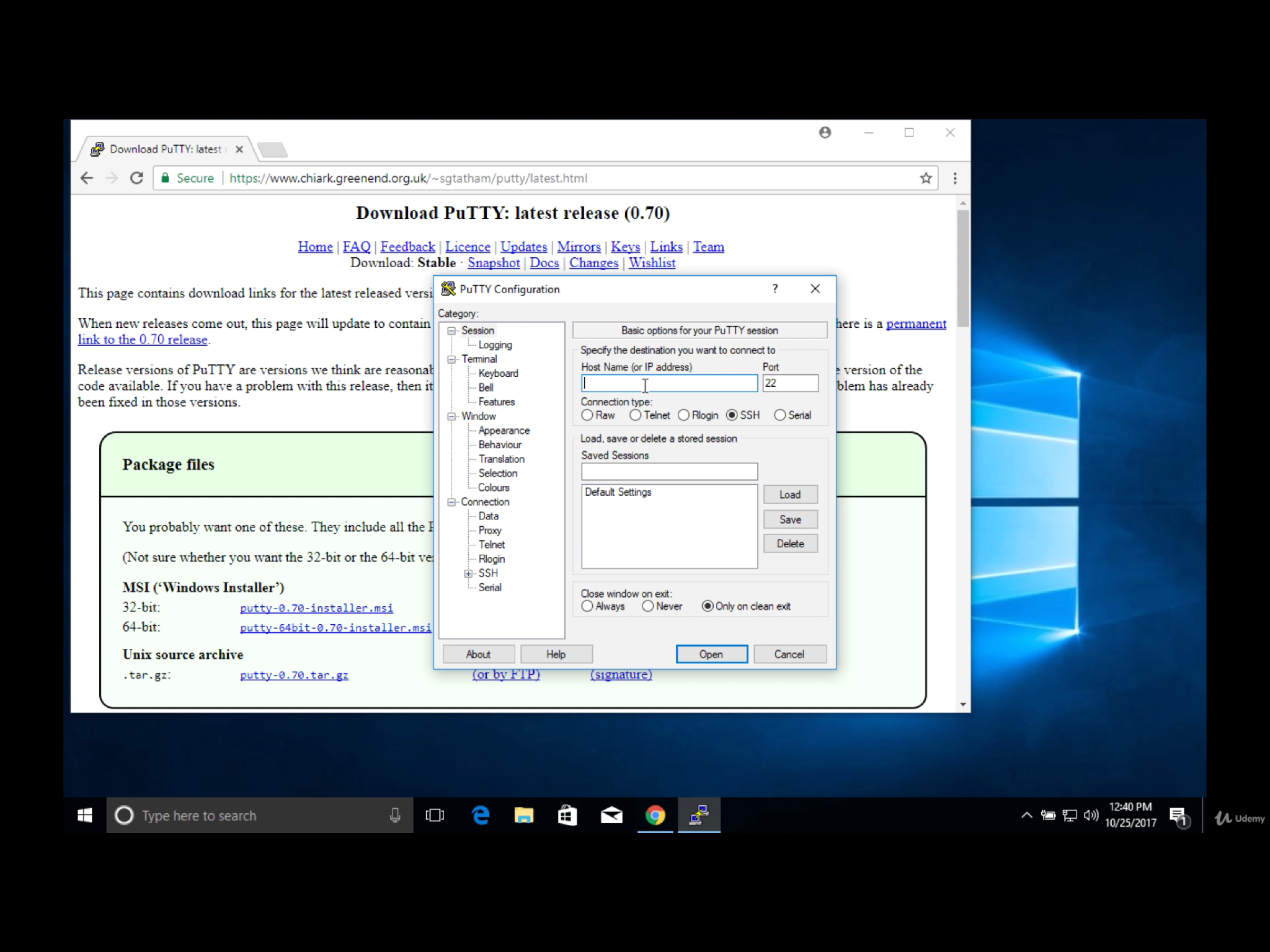Click PuTTY taskbar icon
The image size is (1270, 952).
click(x=699, y=816)
